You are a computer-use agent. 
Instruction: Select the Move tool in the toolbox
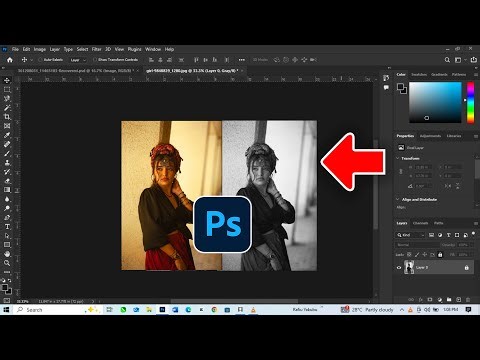[7, 80]
